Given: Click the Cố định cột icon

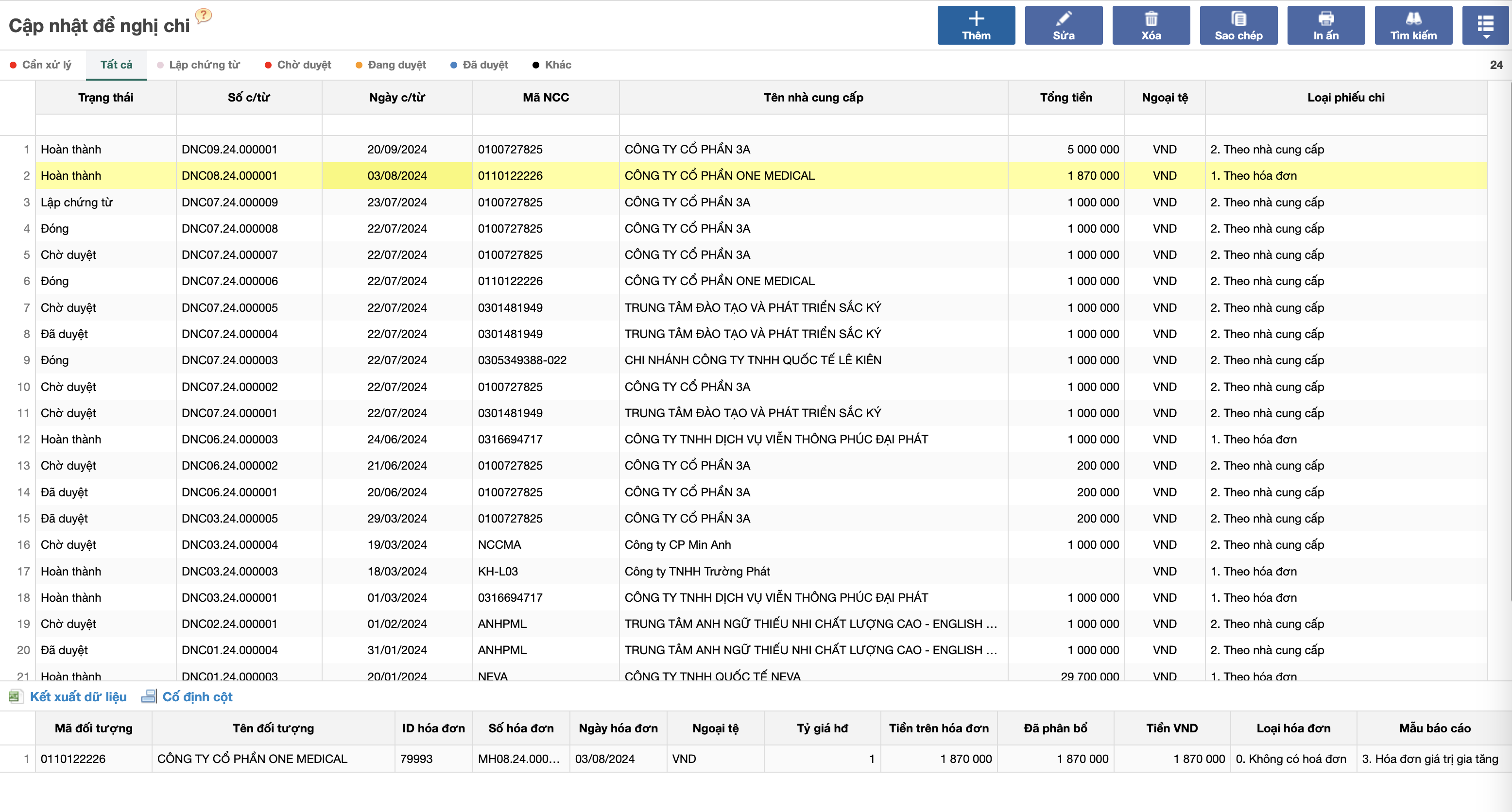Looking at the screenshot, I should tap(149, 696).
